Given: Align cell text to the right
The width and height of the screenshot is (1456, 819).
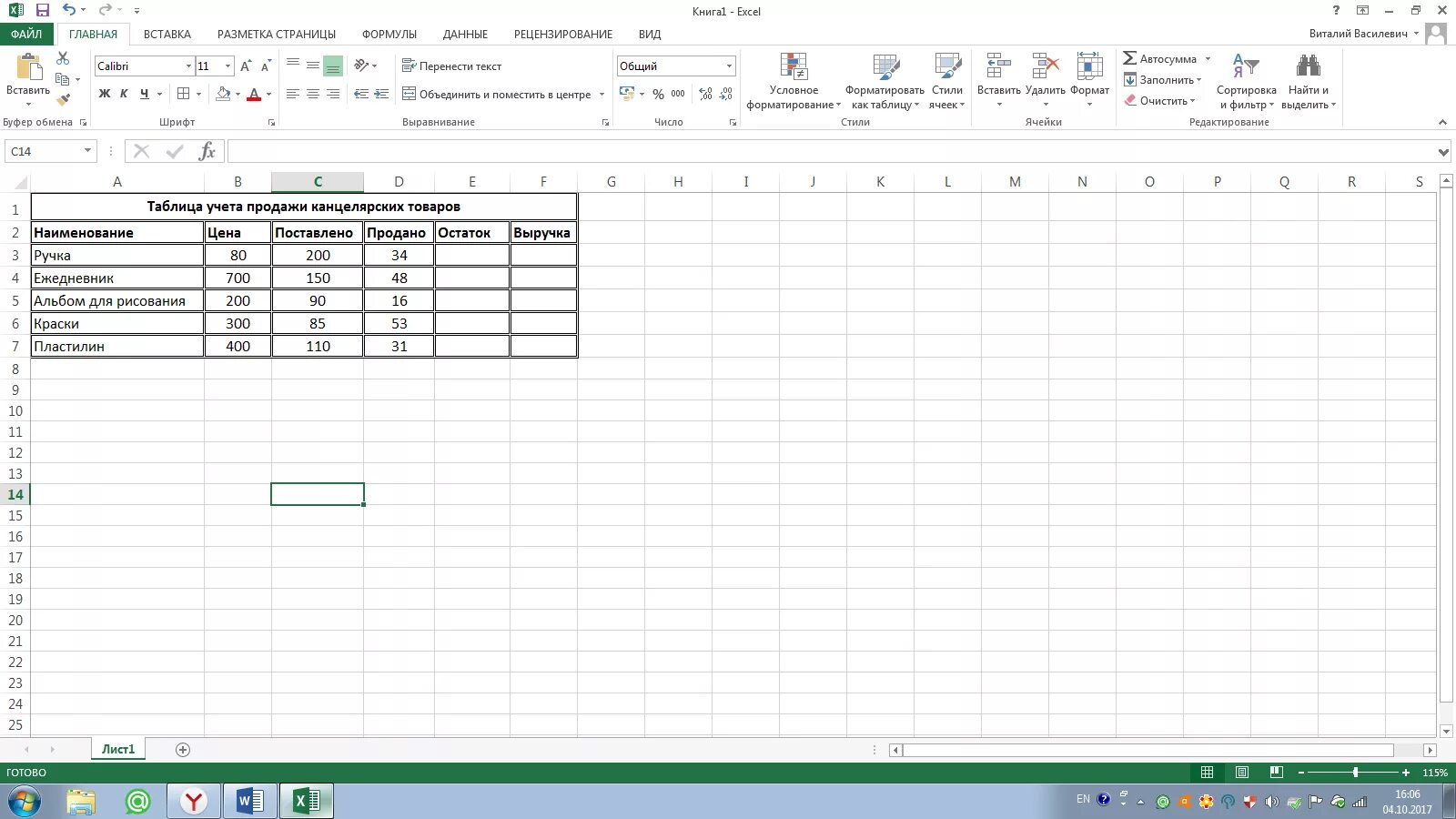Looking at the screenshot, I should [x=333, y=94].
